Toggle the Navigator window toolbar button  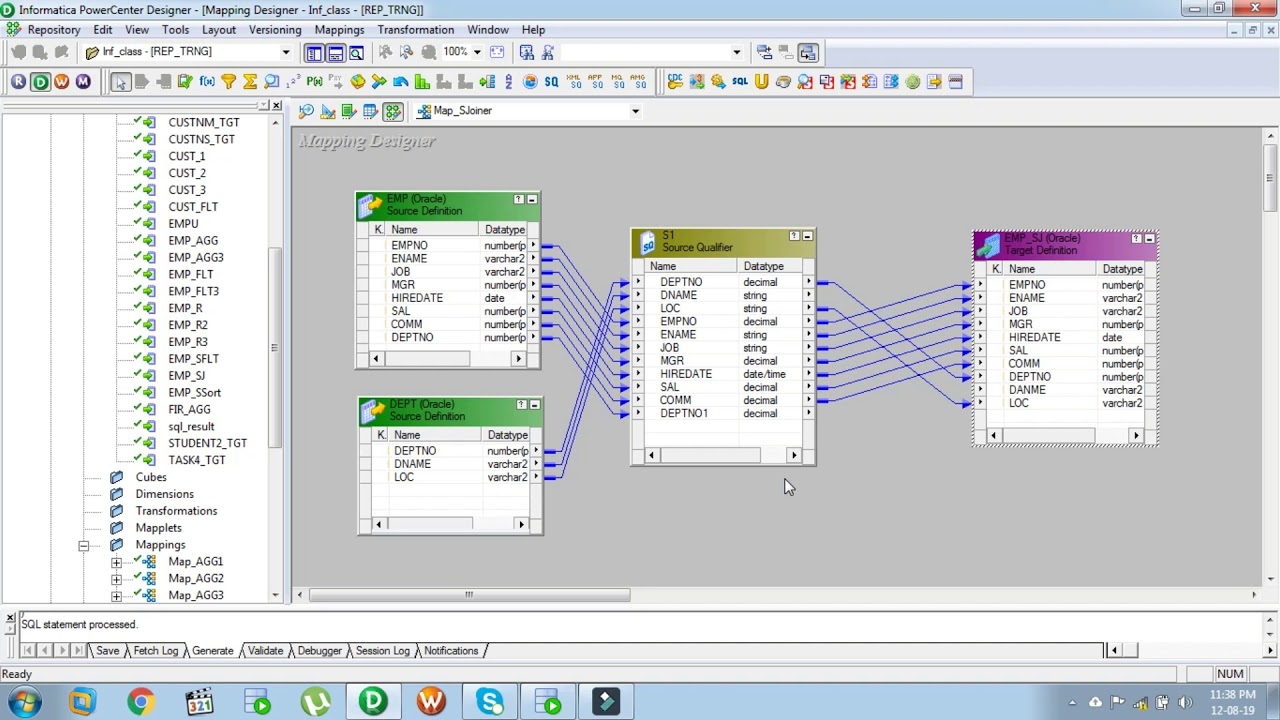(314, 53)
